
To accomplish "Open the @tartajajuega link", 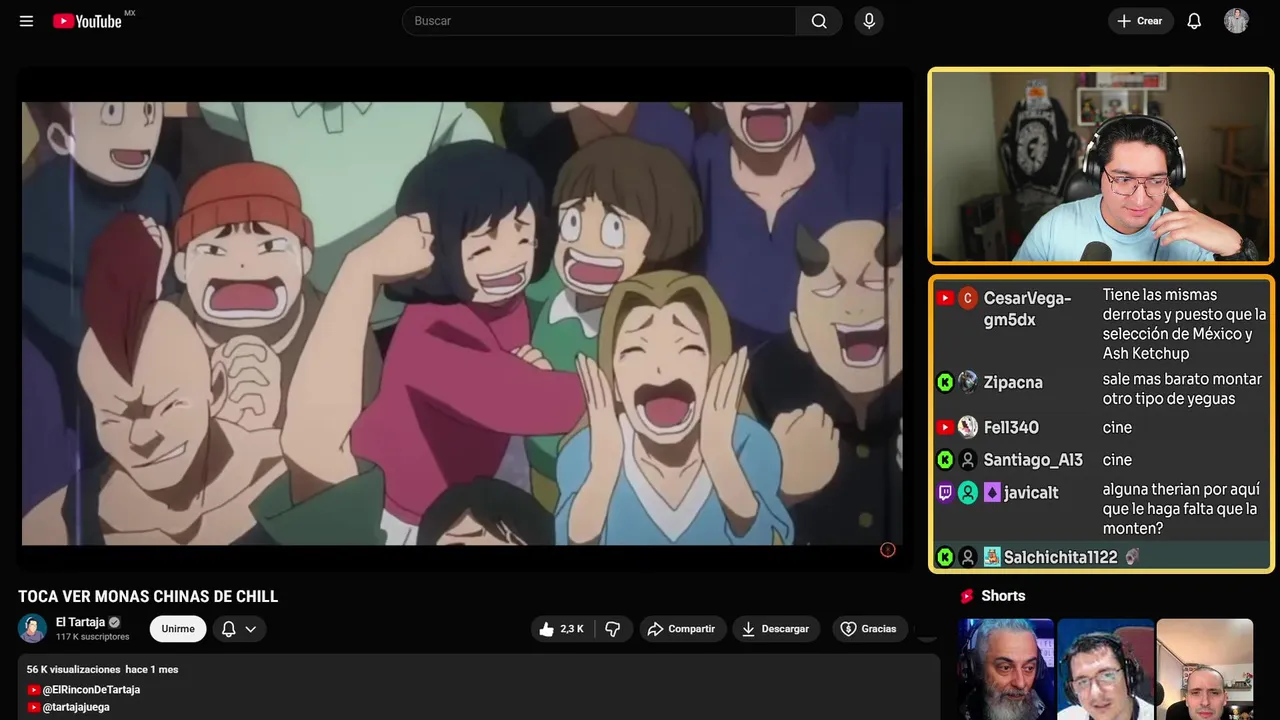I will [76, 707].
